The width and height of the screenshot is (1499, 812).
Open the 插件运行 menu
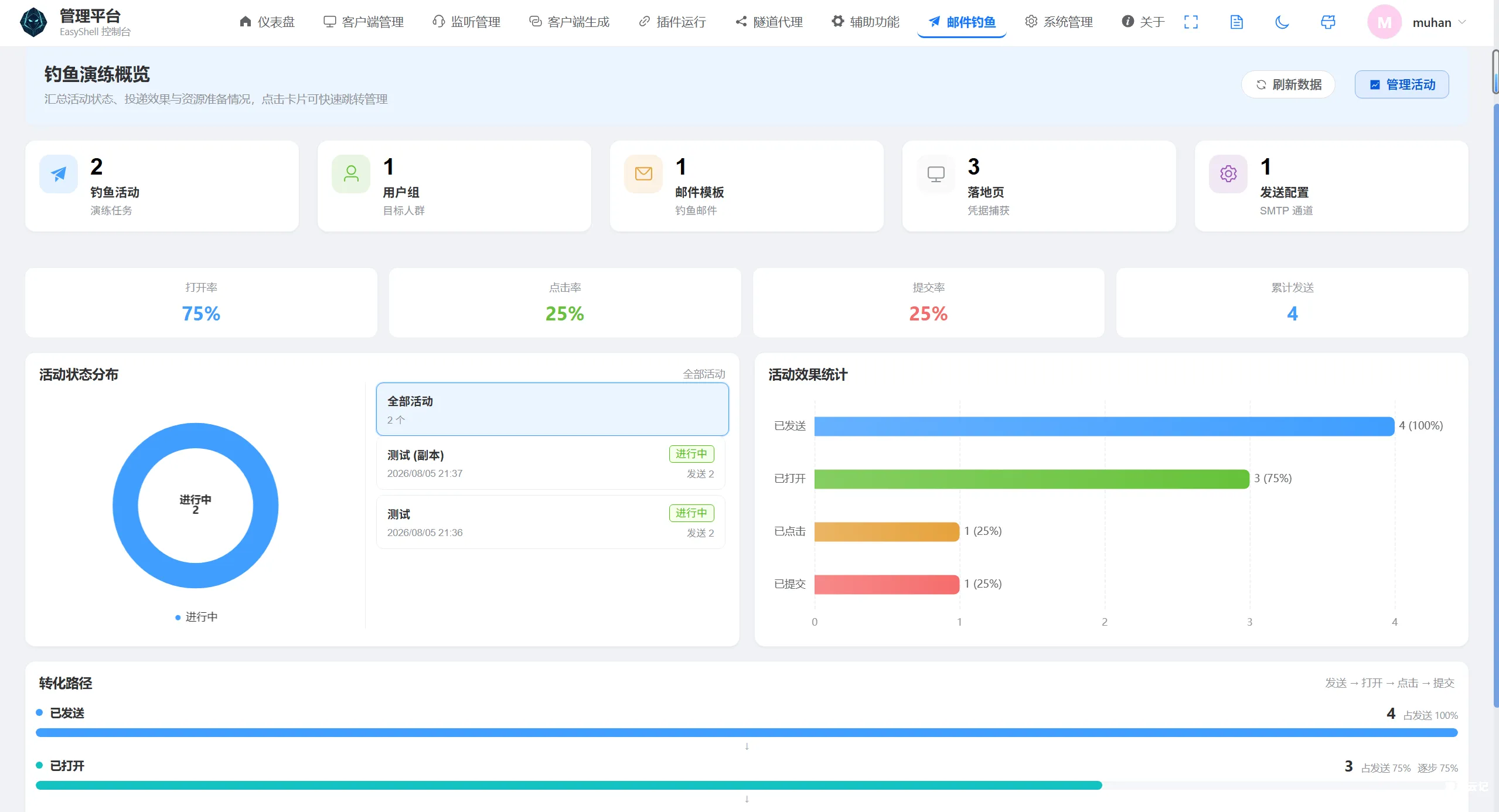pyautogui.click(x=672, y=22)
